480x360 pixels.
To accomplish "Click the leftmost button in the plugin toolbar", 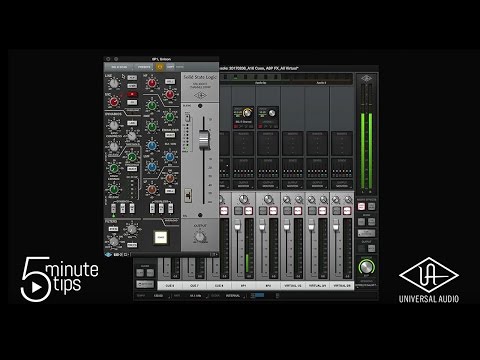I will (120, 67).
